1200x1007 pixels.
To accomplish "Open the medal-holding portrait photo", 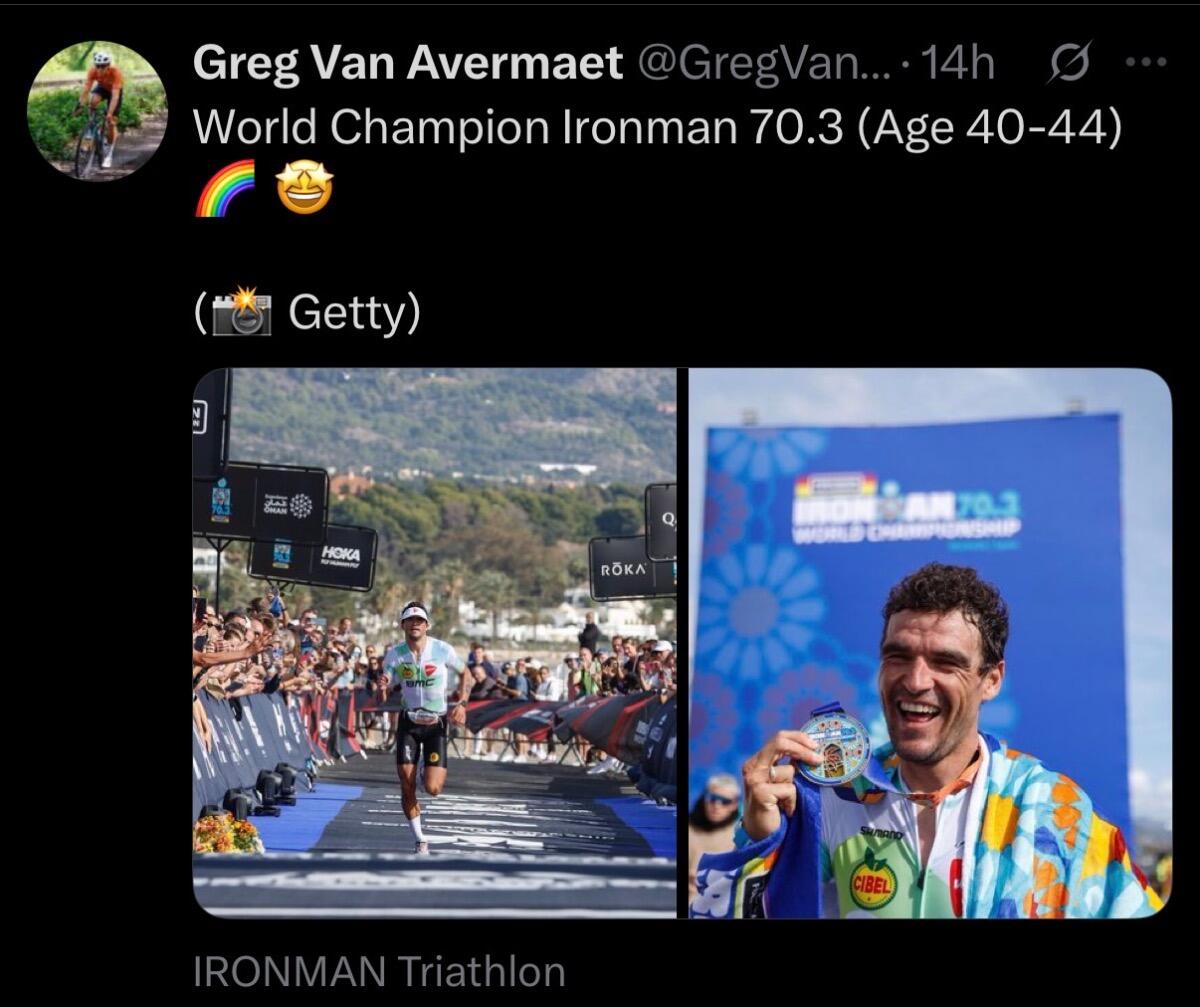I will pos(930,643).
